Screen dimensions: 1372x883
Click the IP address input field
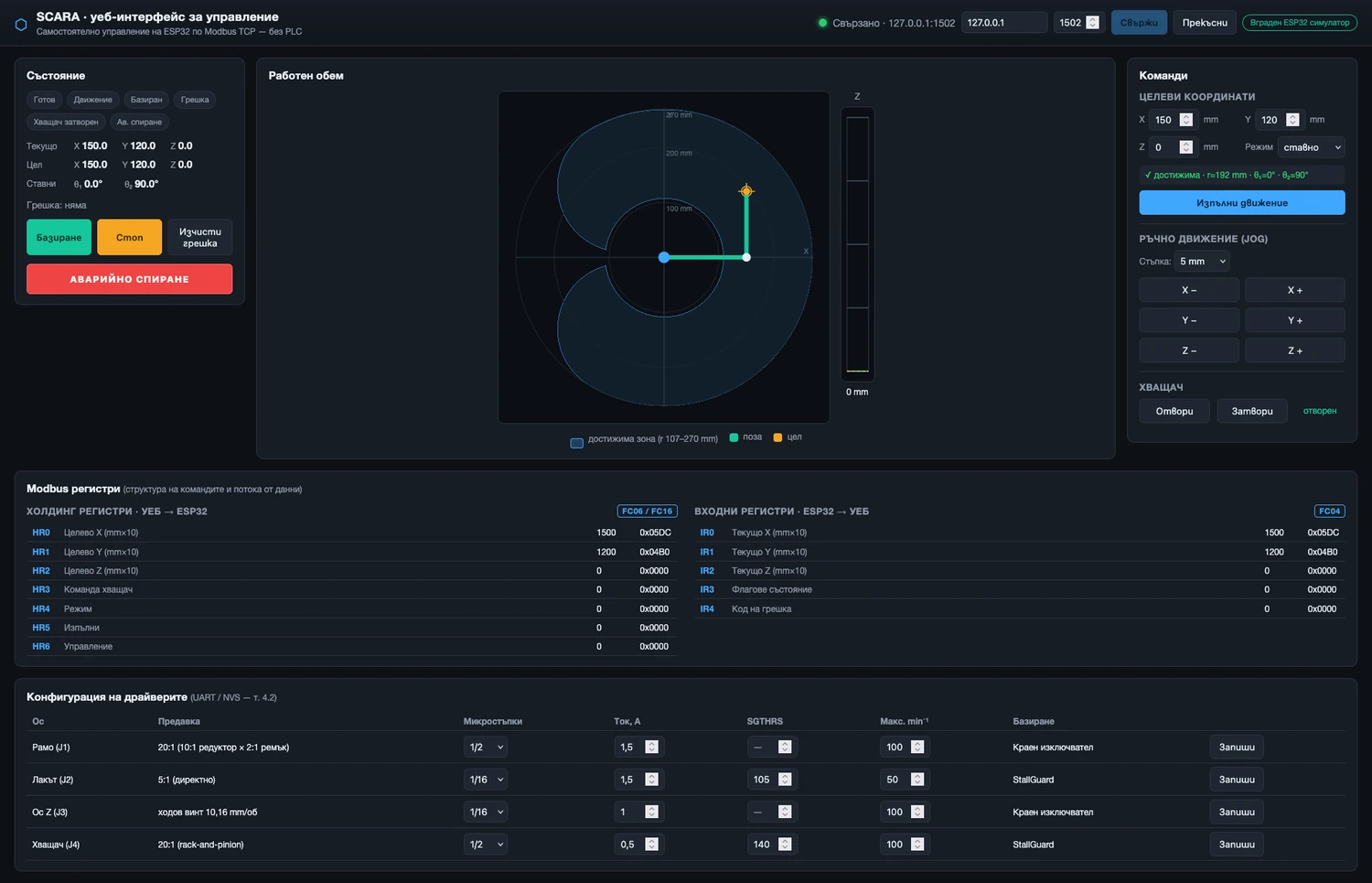(x=1004, y=23)
